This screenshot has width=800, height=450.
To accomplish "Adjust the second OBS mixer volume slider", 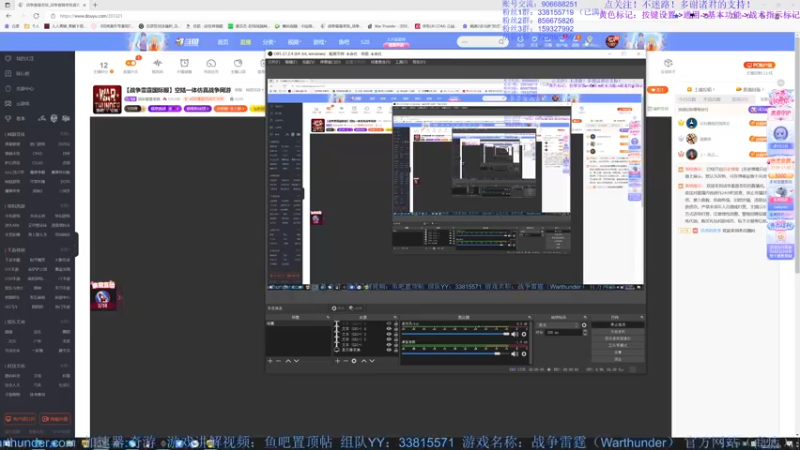I will [456, 354].
